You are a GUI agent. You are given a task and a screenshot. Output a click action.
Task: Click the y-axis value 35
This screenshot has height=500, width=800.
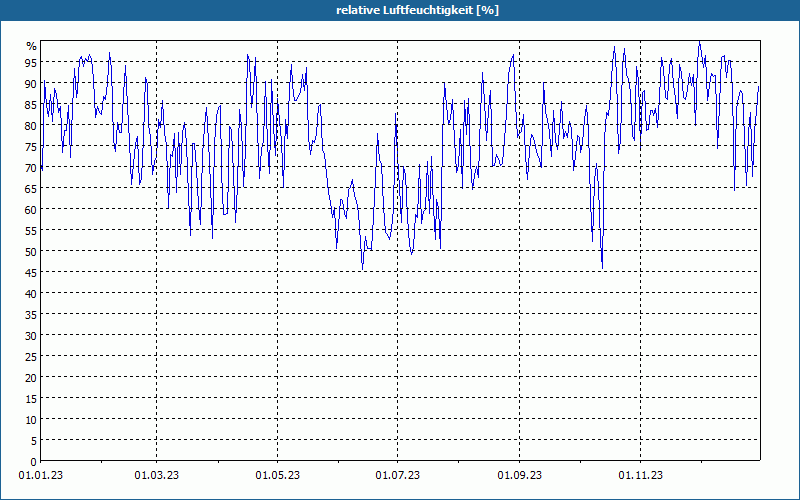31,314
